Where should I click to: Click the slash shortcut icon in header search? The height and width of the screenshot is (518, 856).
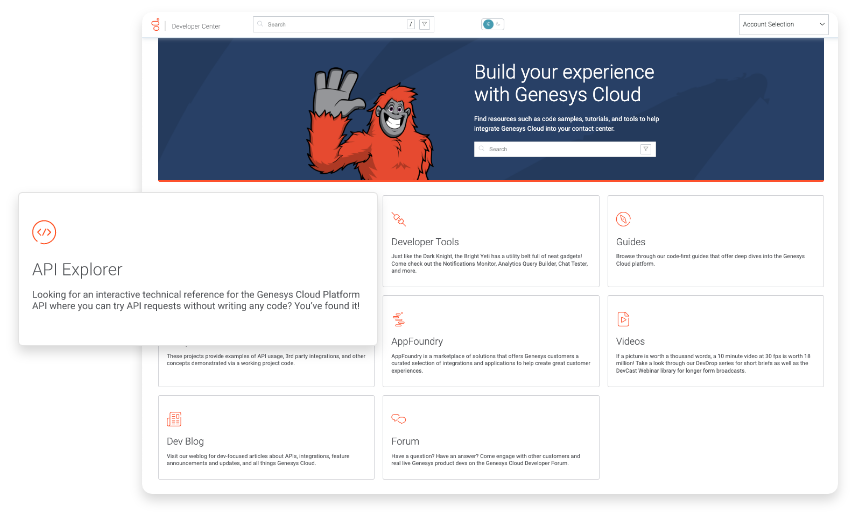411,24
